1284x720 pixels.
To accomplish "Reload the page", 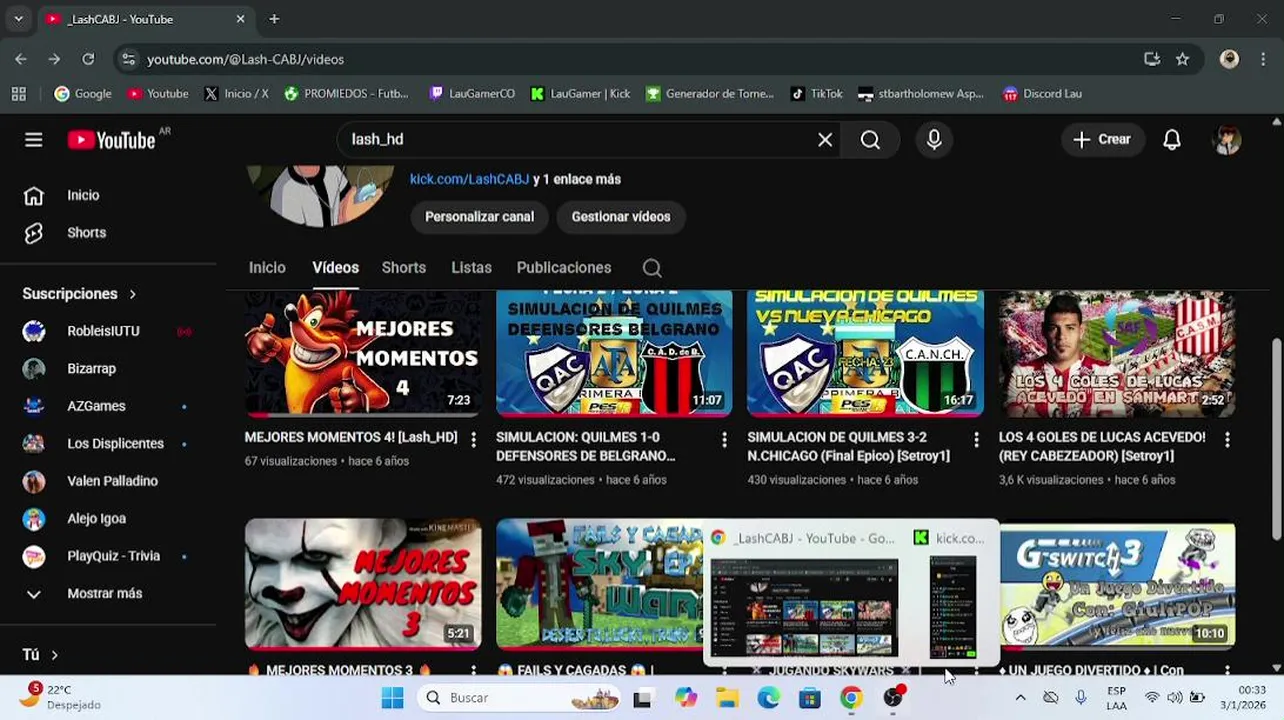I will (x=88, y=59).
